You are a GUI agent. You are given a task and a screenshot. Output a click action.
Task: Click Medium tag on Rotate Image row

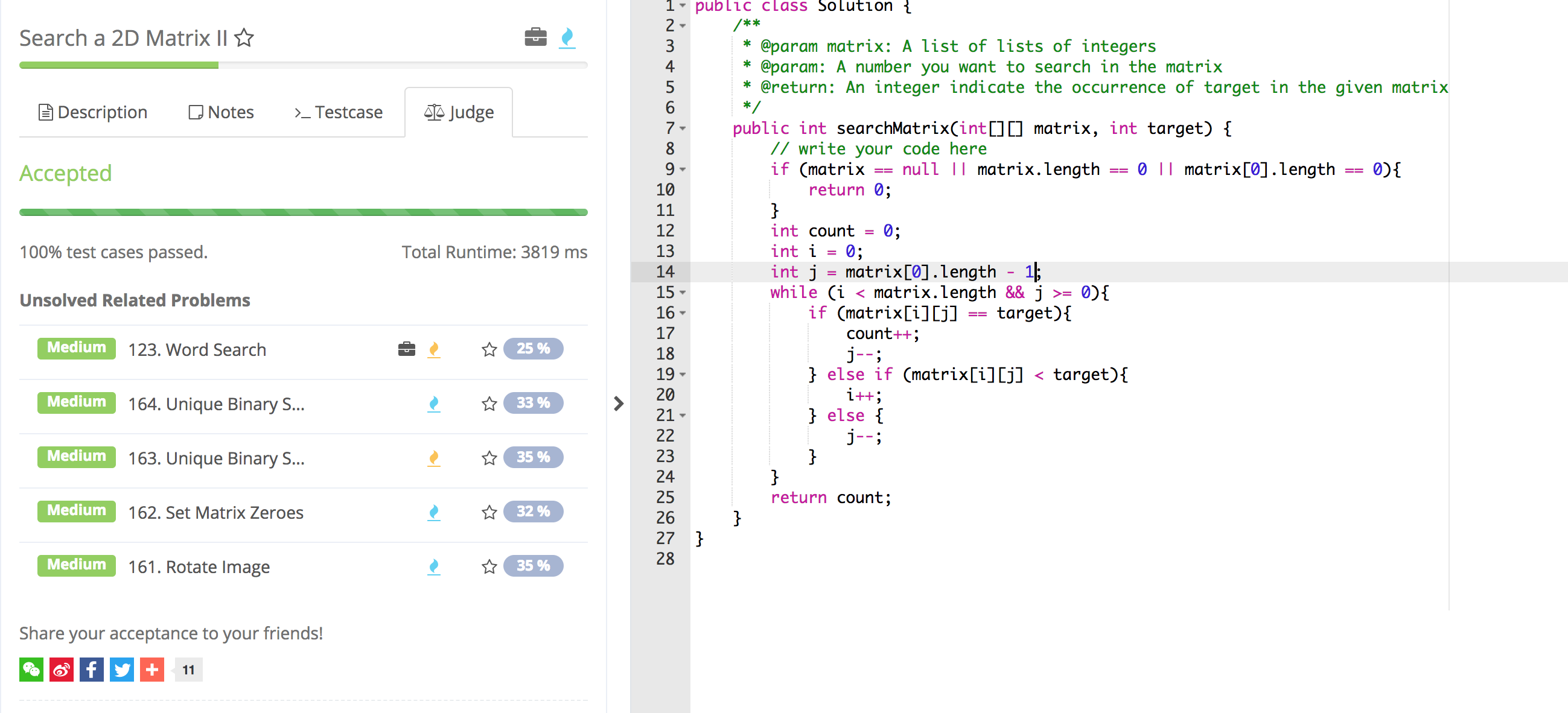tap(76, 565)
